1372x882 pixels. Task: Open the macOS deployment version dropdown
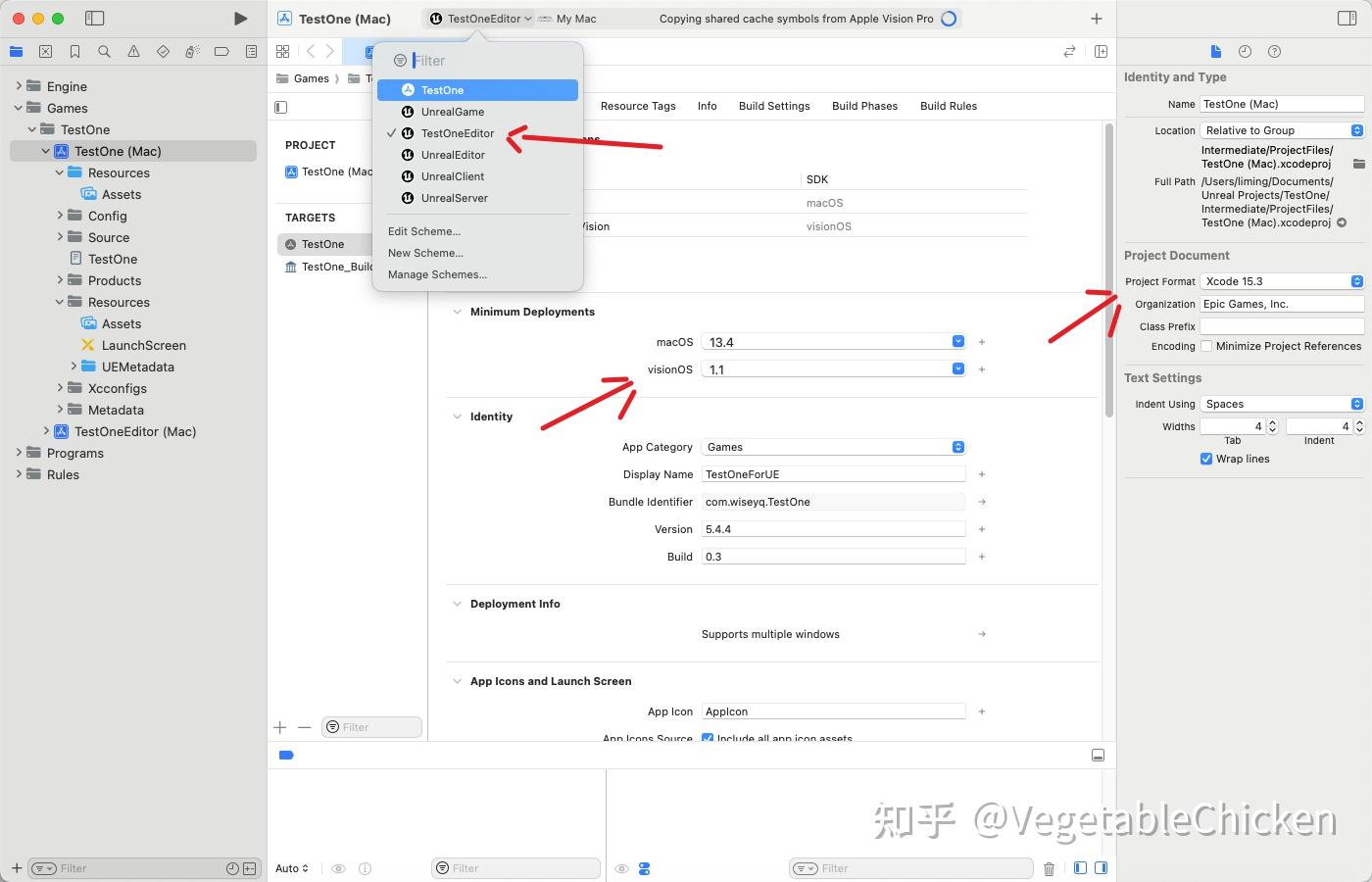tap(957, 342)
